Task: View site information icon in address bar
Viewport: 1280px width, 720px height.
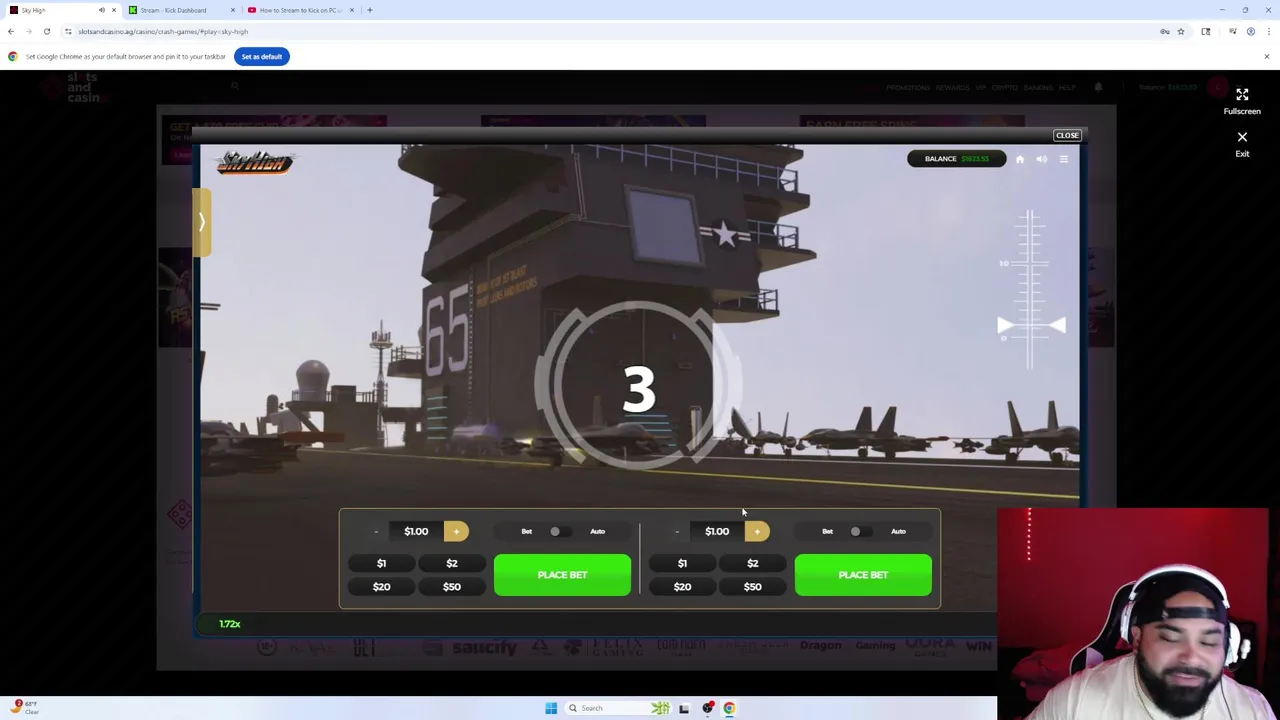Action: pos(68,31)
